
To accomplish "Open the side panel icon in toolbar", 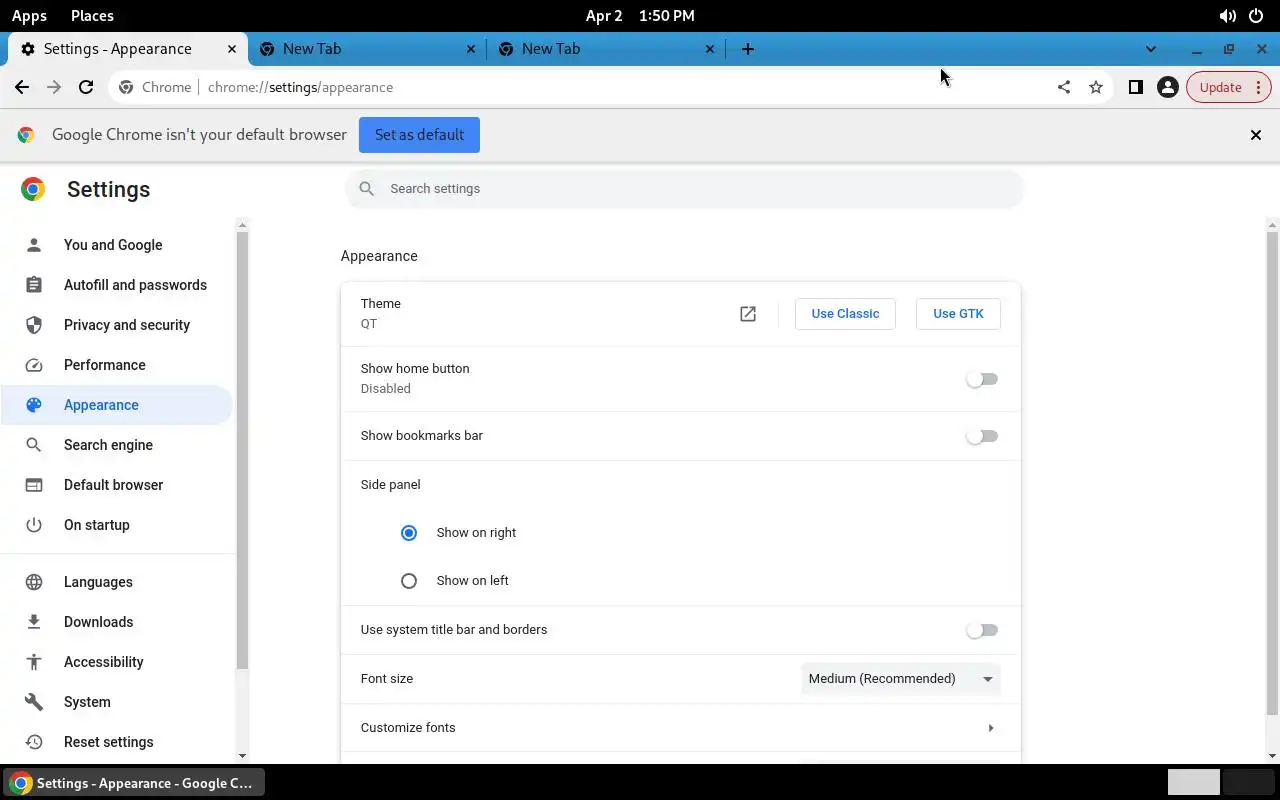I will tap(1136, 87).
